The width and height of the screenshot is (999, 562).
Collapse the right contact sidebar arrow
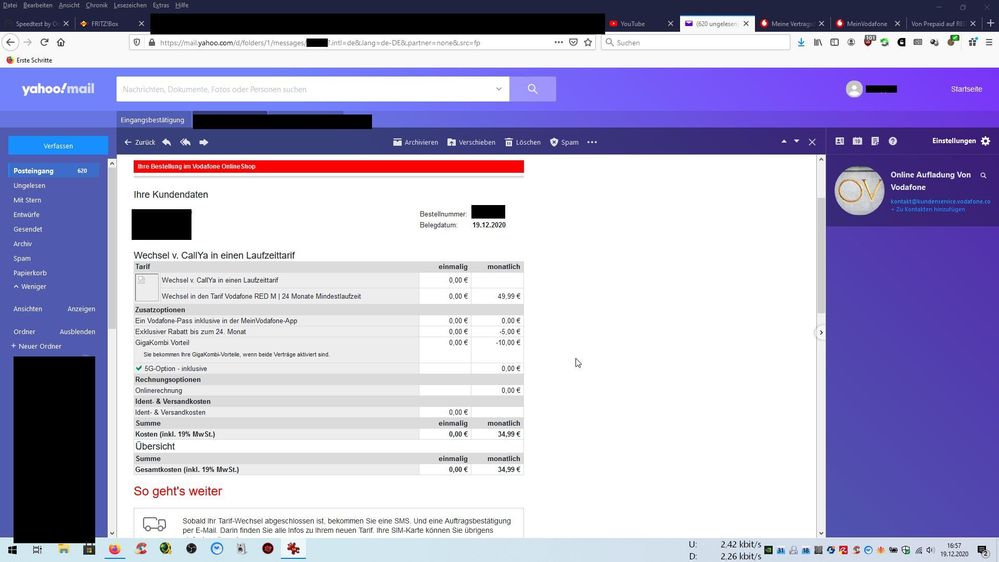click(821, 333)
